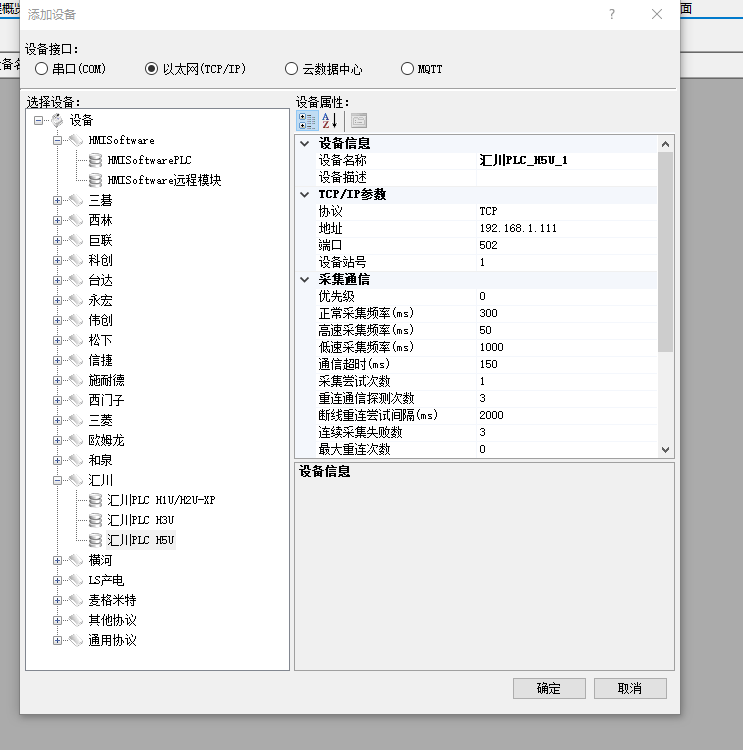Click the 高速采集频率(ms) property label
The image size is (743, 750).
(366, 331)
